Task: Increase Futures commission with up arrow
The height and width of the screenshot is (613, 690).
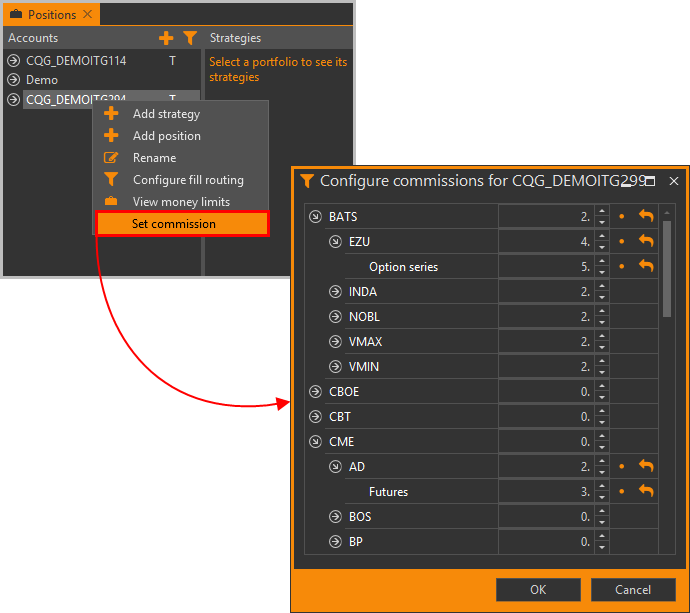Action: coord(602,486)
